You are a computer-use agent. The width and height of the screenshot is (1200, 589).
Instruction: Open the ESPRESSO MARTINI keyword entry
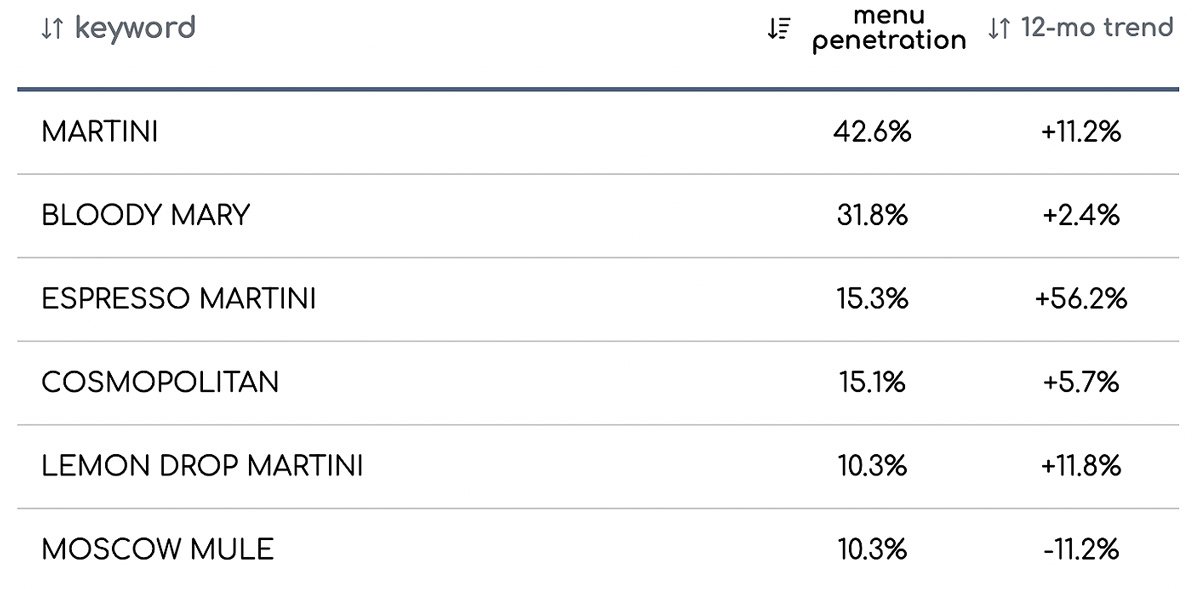pos(179,298)
